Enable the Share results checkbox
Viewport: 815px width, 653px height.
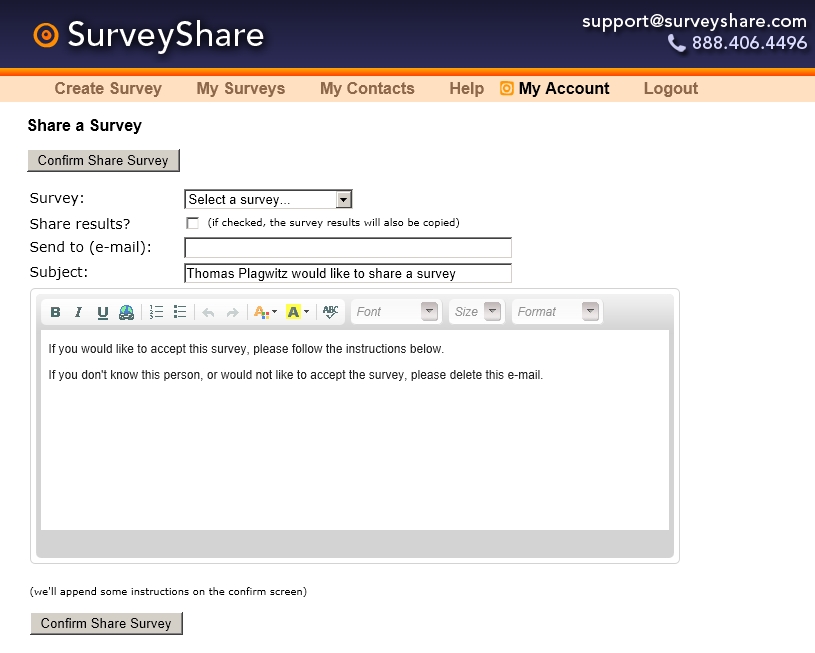click(193, 223)
